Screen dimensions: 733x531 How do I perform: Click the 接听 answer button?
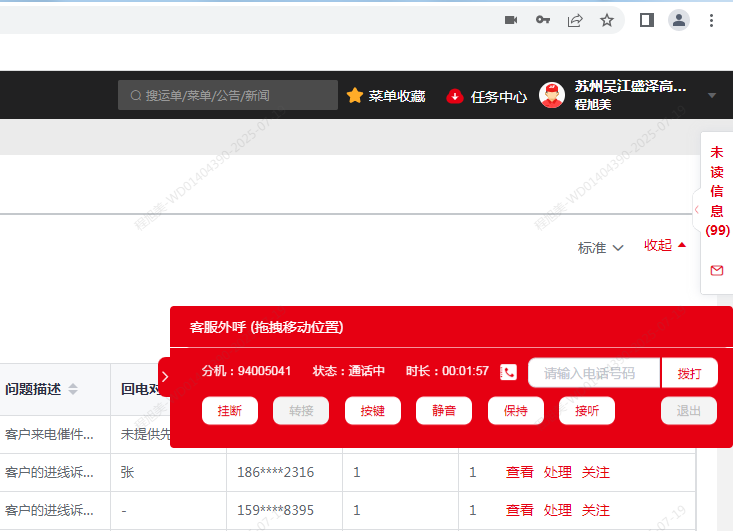tap(587, 411)
